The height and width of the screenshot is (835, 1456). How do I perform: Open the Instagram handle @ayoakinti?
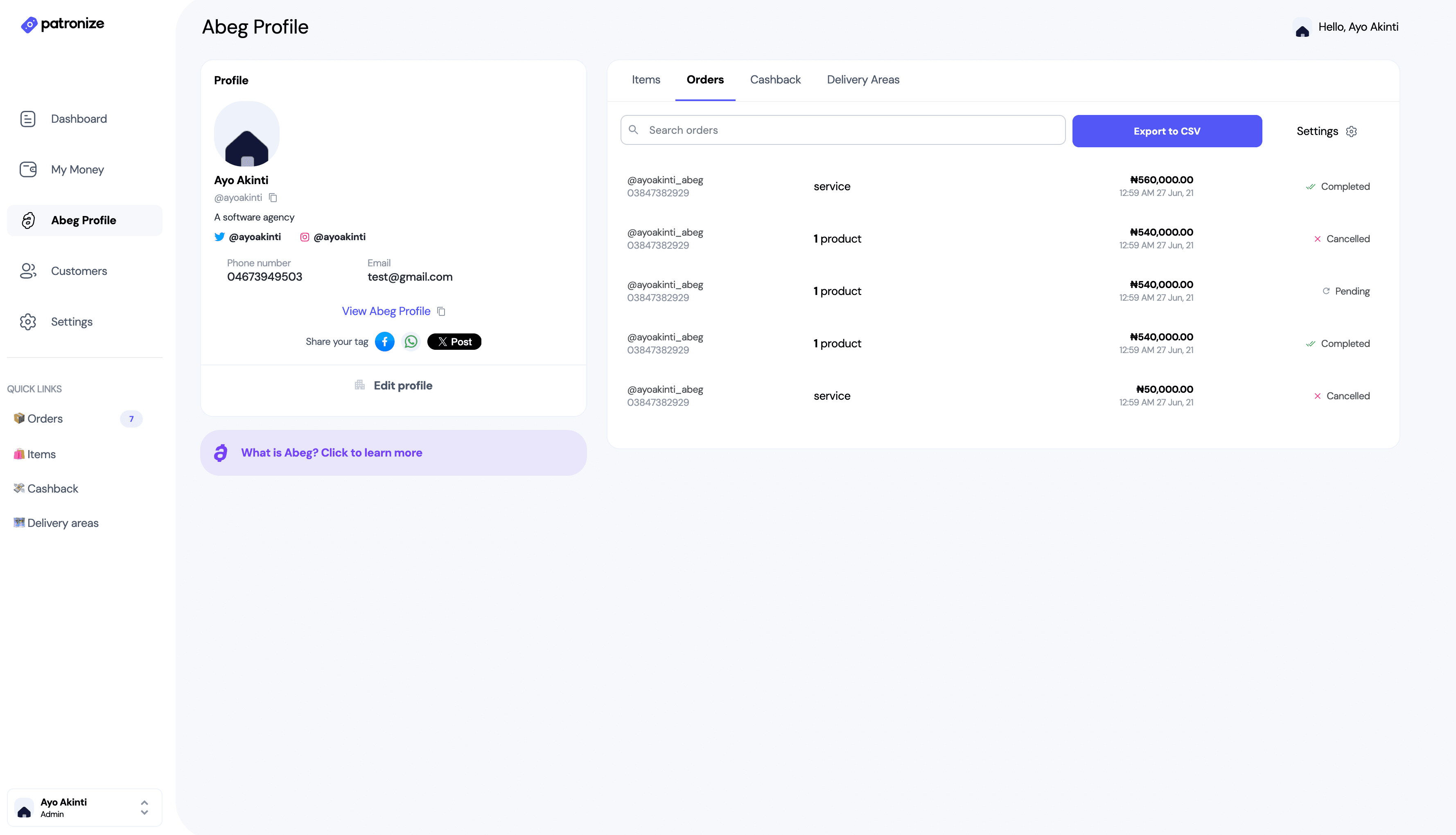pyautogui.click(x=340, y=237)
